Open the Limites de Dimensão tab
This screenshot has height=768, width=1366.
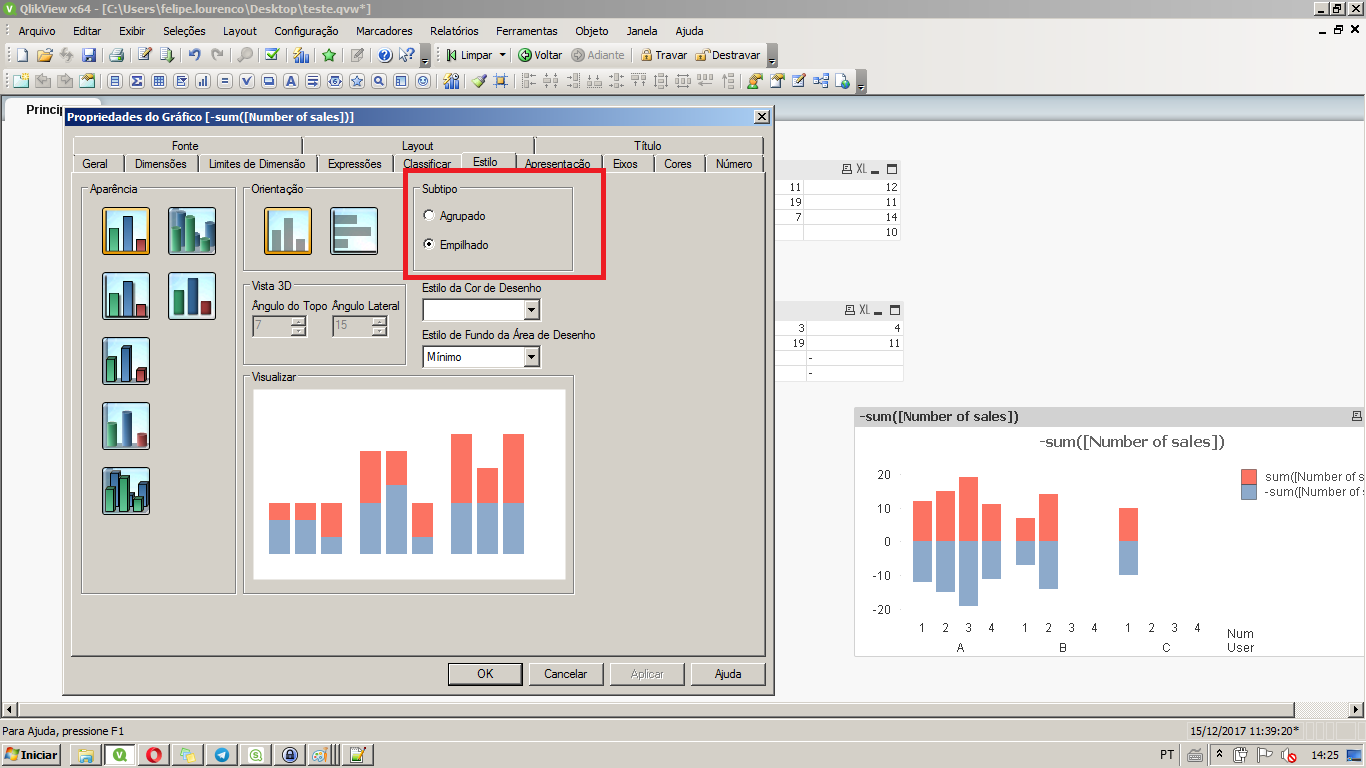(257, 163)
